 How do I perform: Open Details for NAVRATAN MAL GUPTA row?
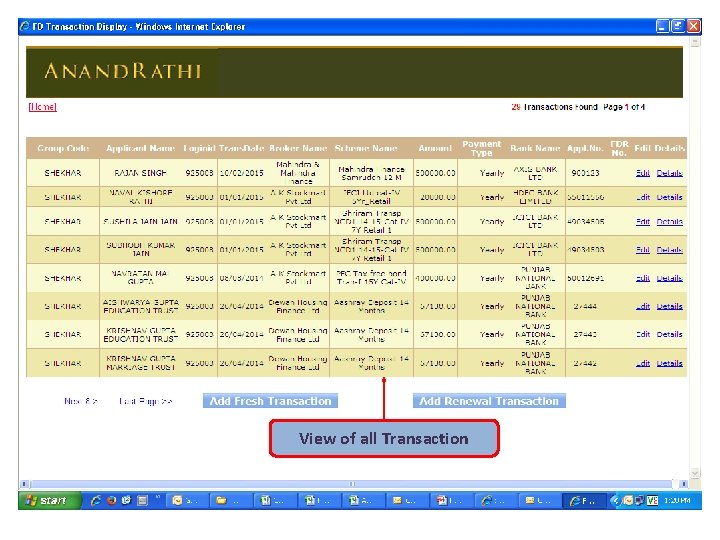click(669, 278)
